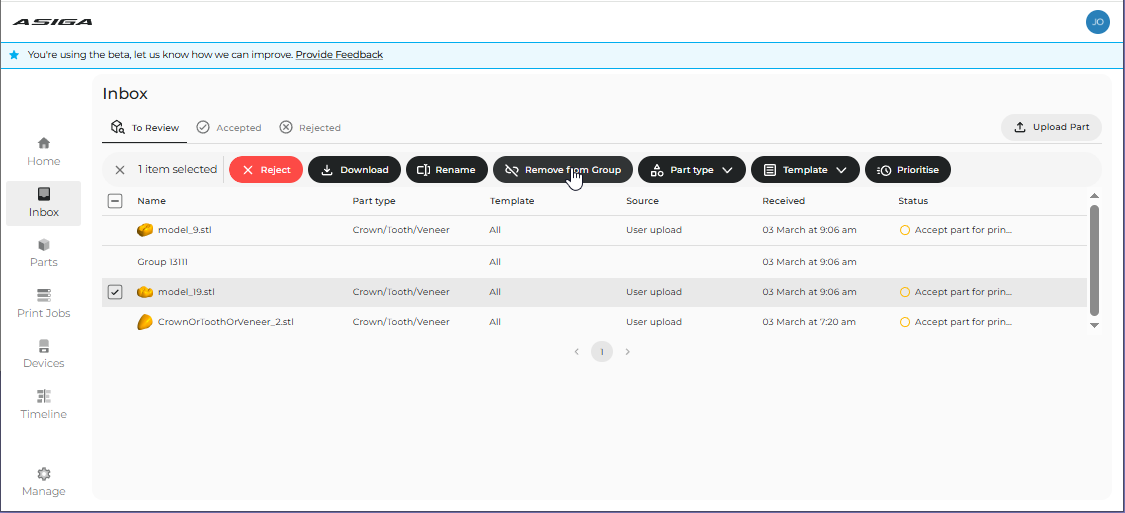Click the CrownOrToothOrVeneer_2.stl thumbnail icon

point(145,322)
